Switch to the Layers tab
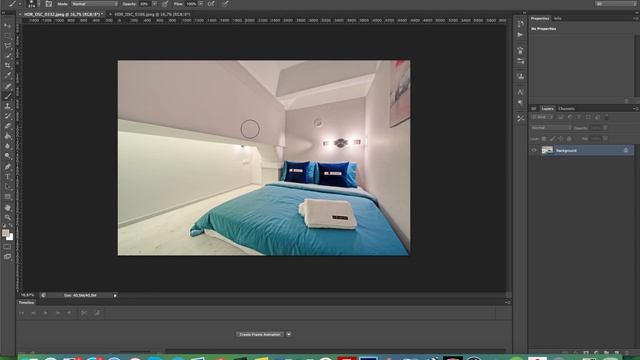Screen dimensions: 640x360 point(547,109)
